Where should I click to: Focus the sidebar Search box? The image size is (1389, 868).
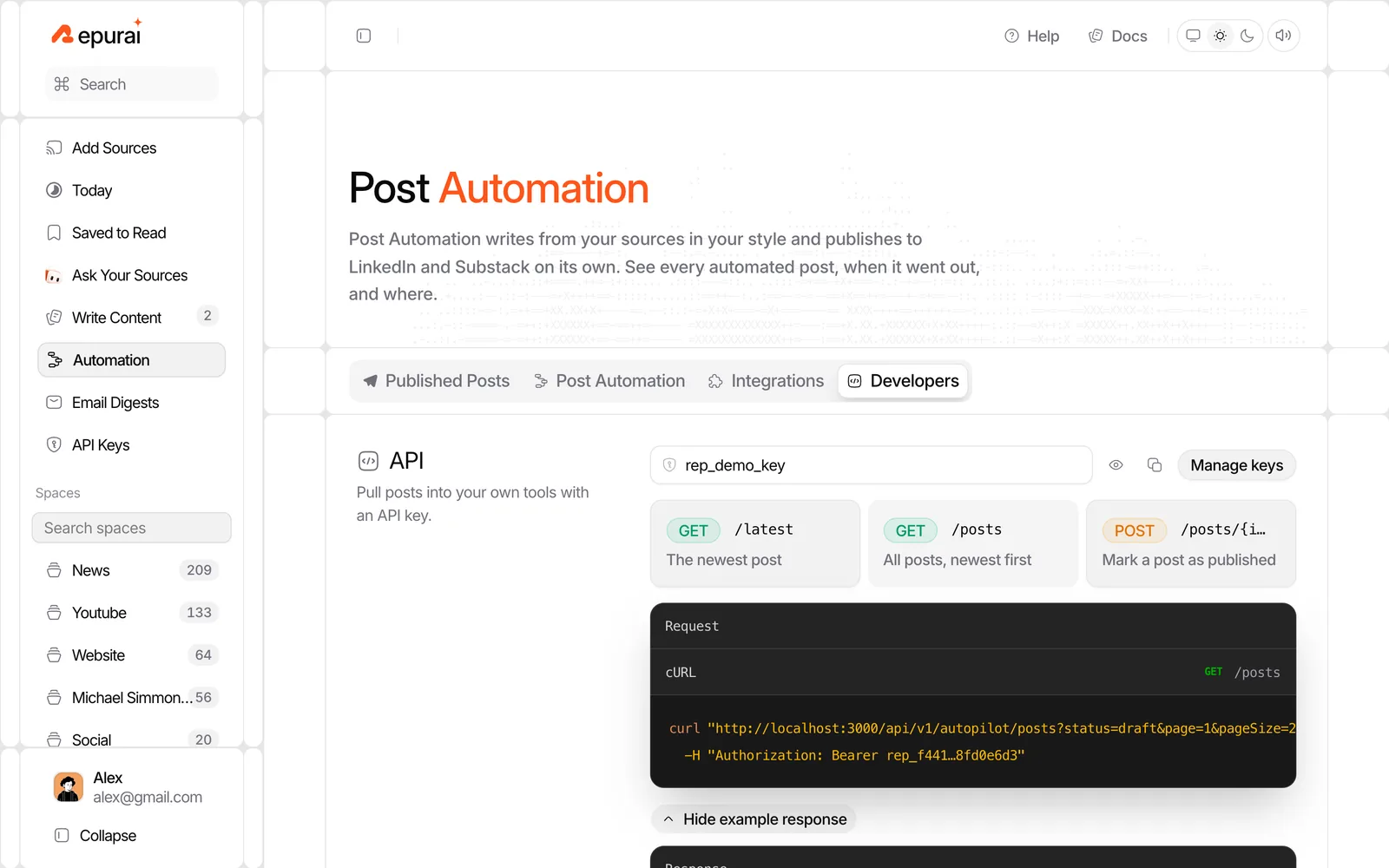(132, 84)
